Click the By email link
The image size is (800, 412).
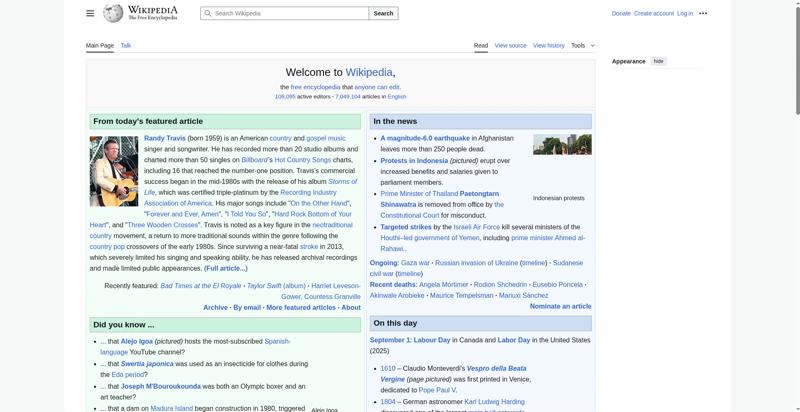pos(247,307)
